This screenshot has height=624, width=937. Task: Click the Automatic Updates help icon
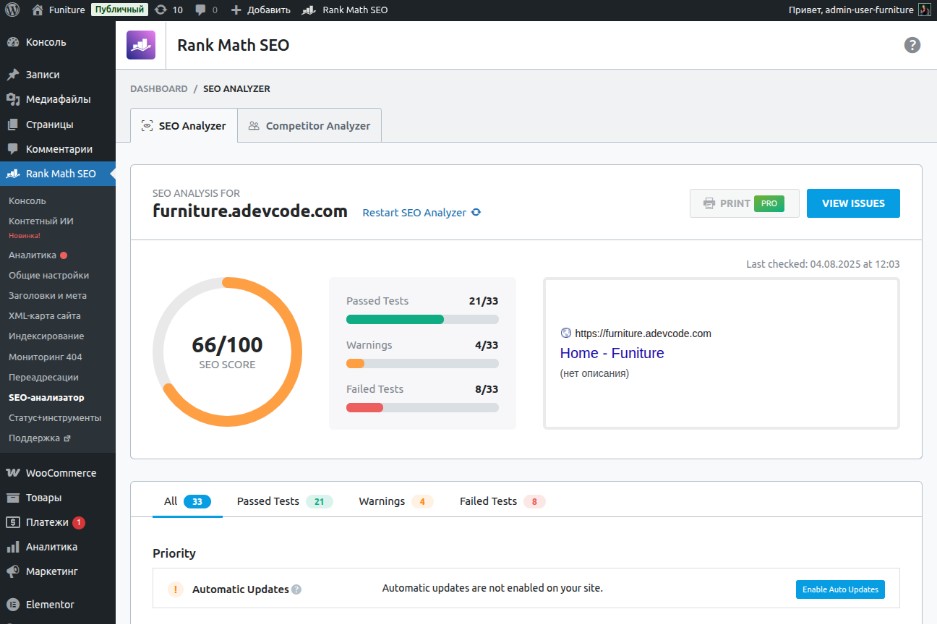[x=296, y=589]
